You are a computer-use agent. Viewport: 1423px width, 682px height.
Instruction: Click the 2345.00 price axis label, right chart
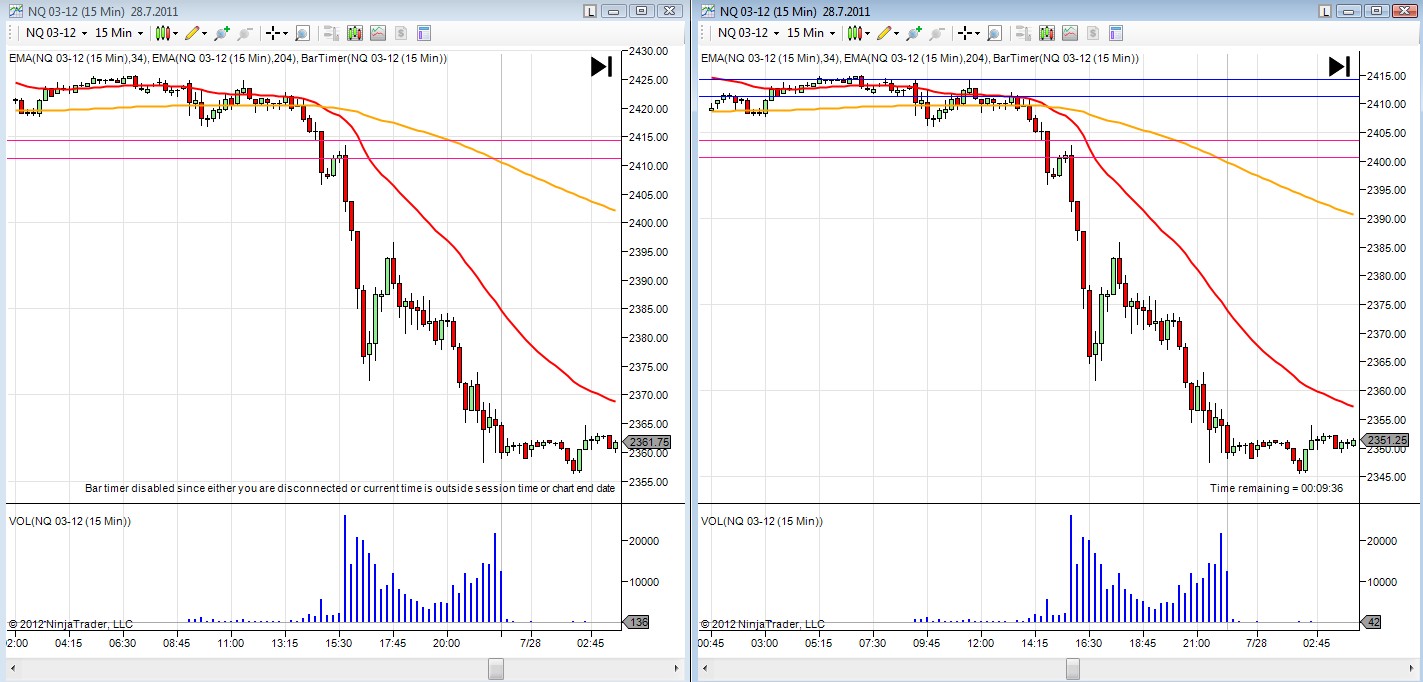(x=1386, y=477)
